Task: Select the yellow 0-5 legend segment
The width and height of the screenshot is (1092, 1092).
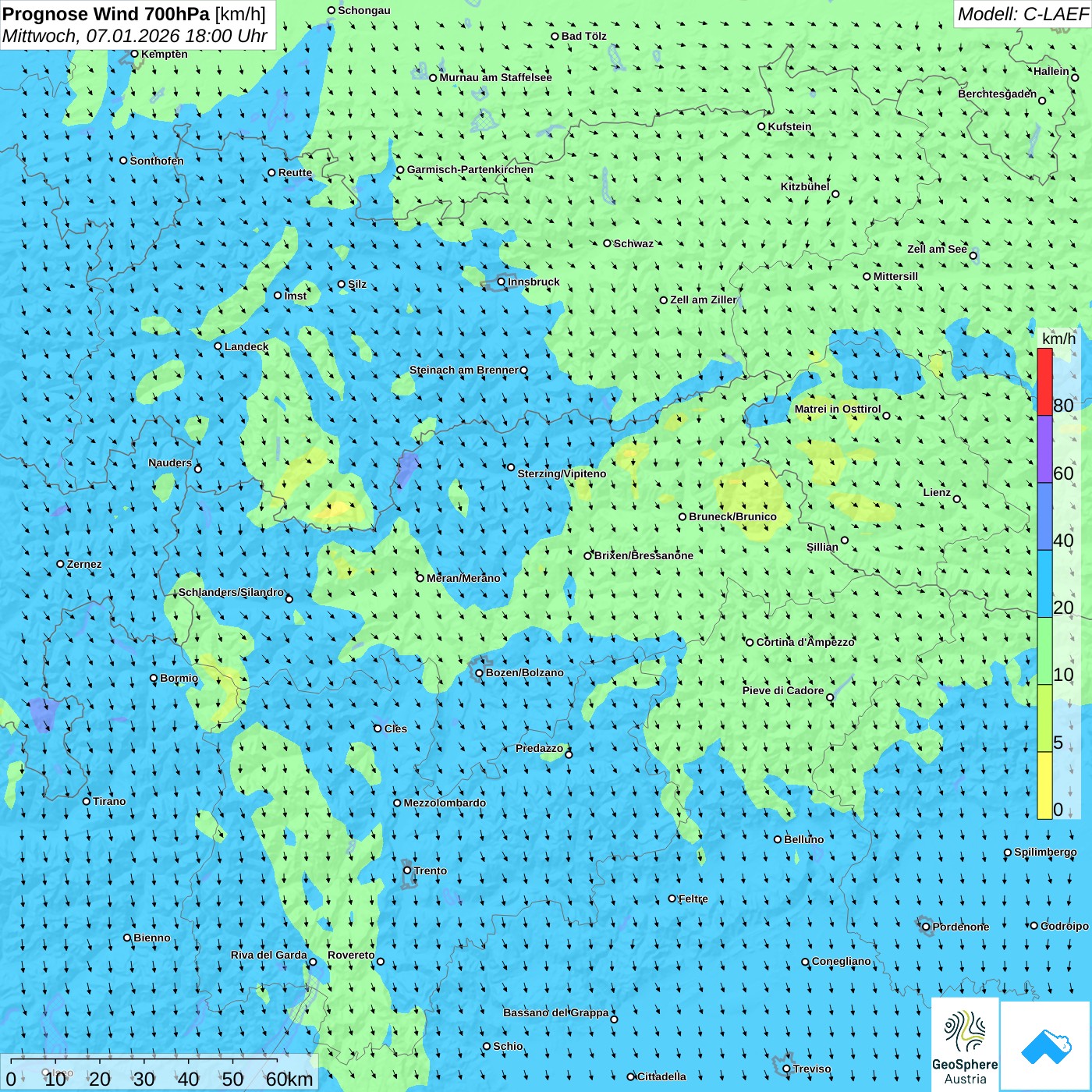Action: pos(1044,785)
